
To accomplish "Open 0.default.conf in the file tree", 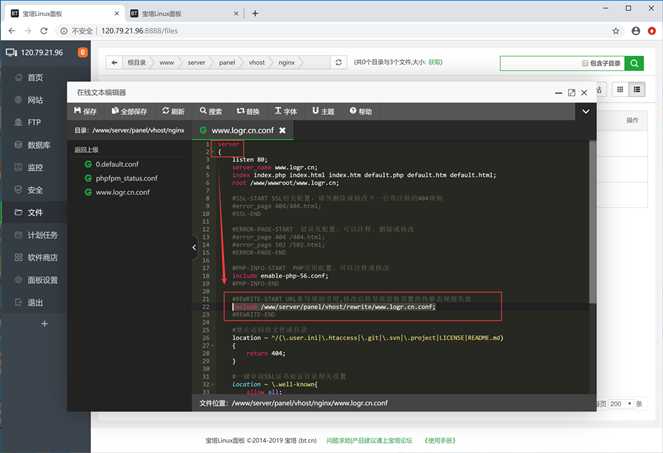I will (x=117, y=164).
